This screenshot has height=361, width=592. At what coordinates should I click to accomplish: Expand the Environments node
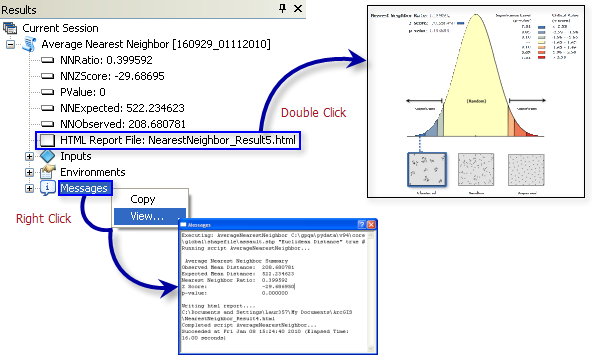(x=29, y=172)
